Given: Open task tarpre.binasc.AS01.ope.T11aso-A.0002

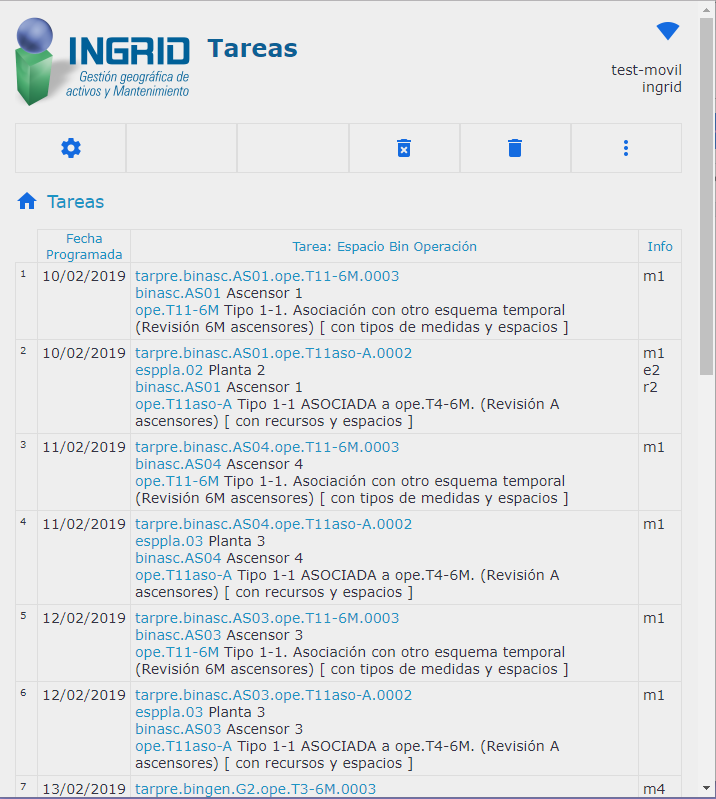Looking at the screenshot, I should pyautogui.click(x=273, y=353).
